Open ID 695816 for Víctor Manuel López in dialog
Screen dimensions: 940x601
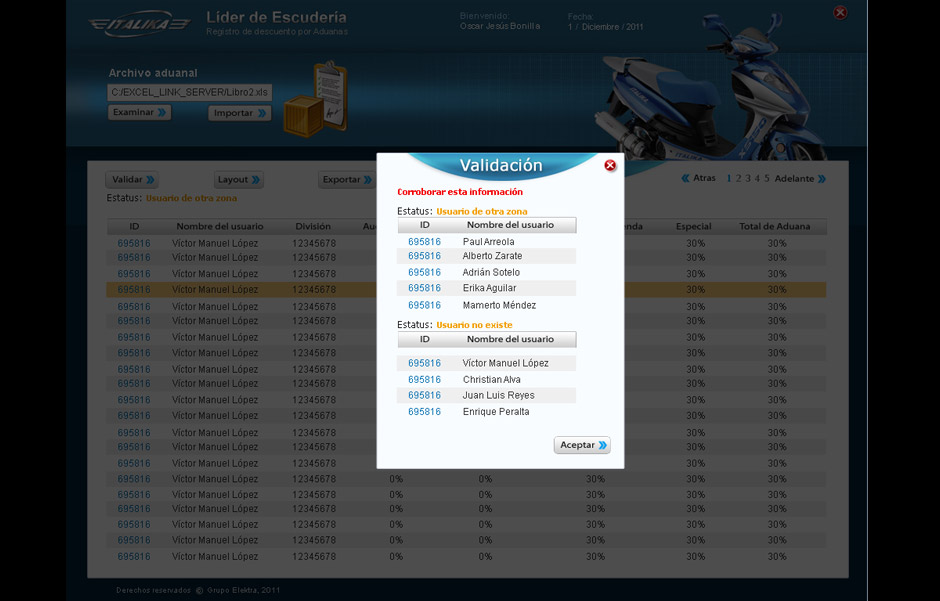(424, 363)
